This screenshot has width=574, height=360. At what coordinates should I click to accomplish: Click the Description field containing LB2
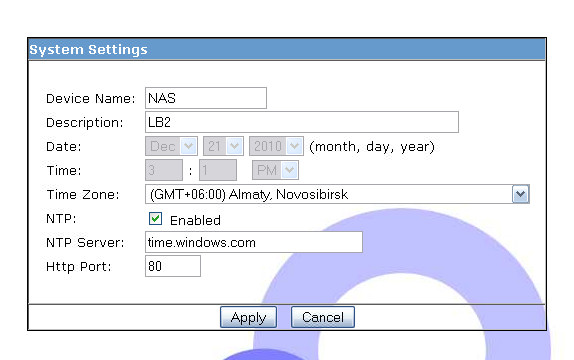point(302,122)
